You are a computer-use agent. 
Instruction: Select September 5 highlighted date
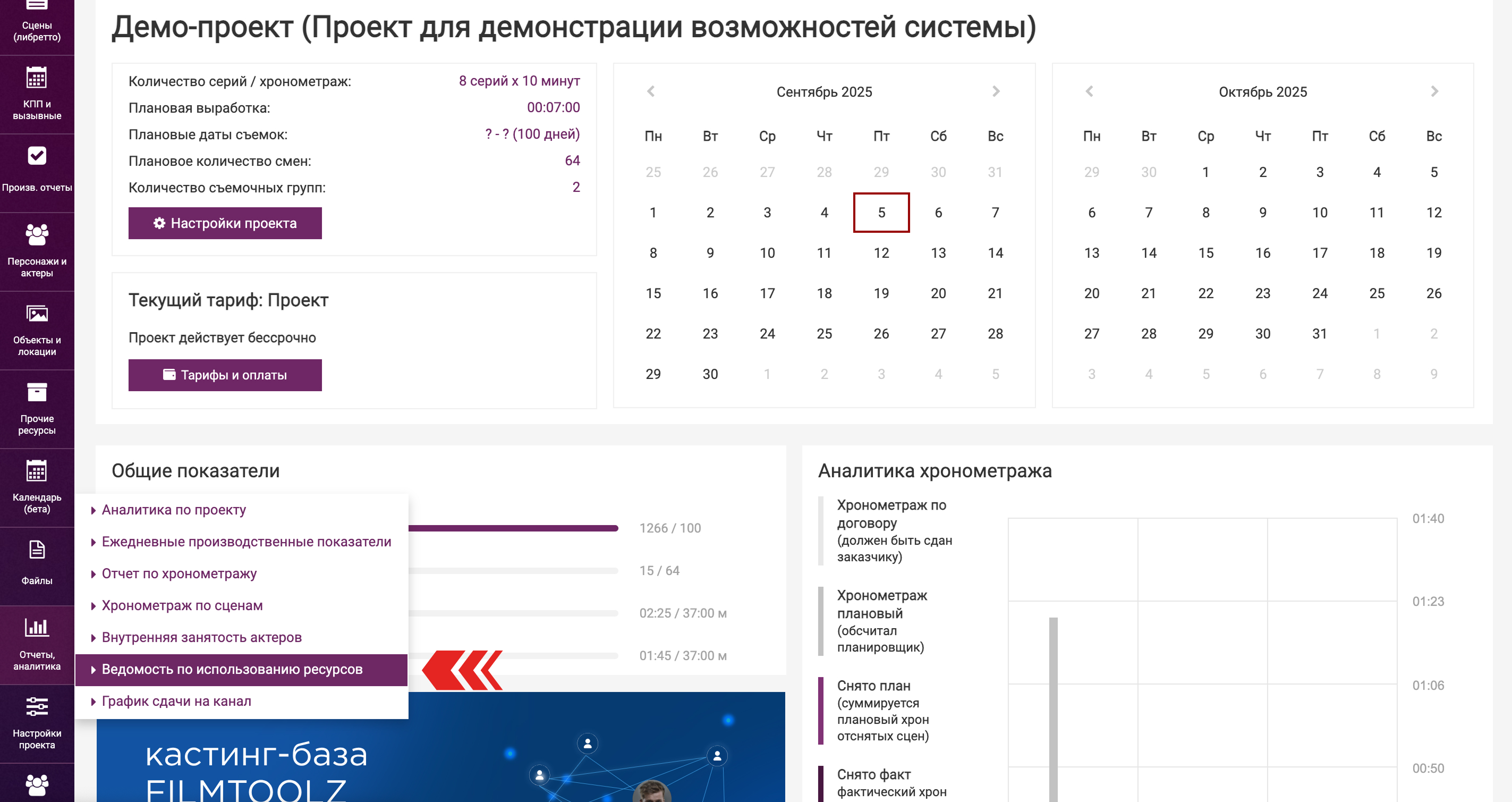click(x=881, y=213)
